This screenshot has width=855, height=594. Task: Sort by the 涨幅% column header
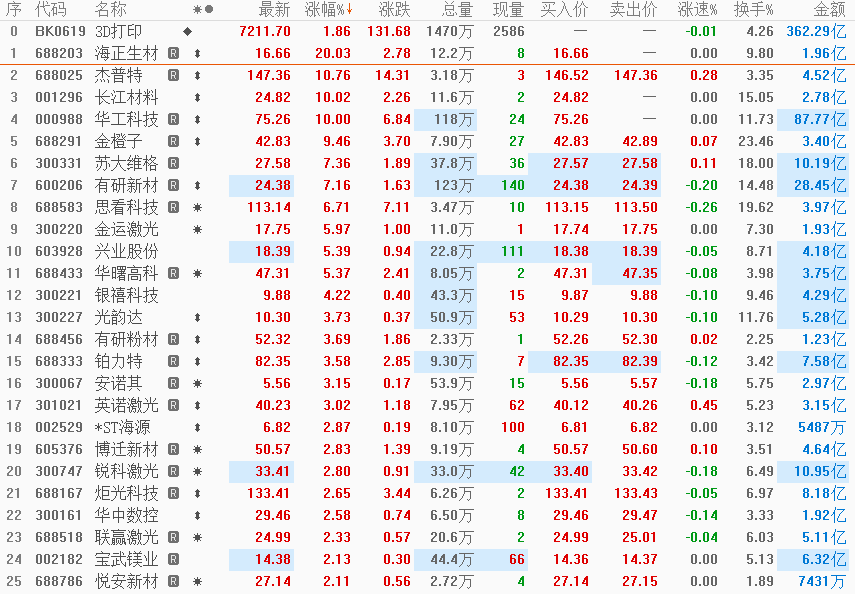328,9
